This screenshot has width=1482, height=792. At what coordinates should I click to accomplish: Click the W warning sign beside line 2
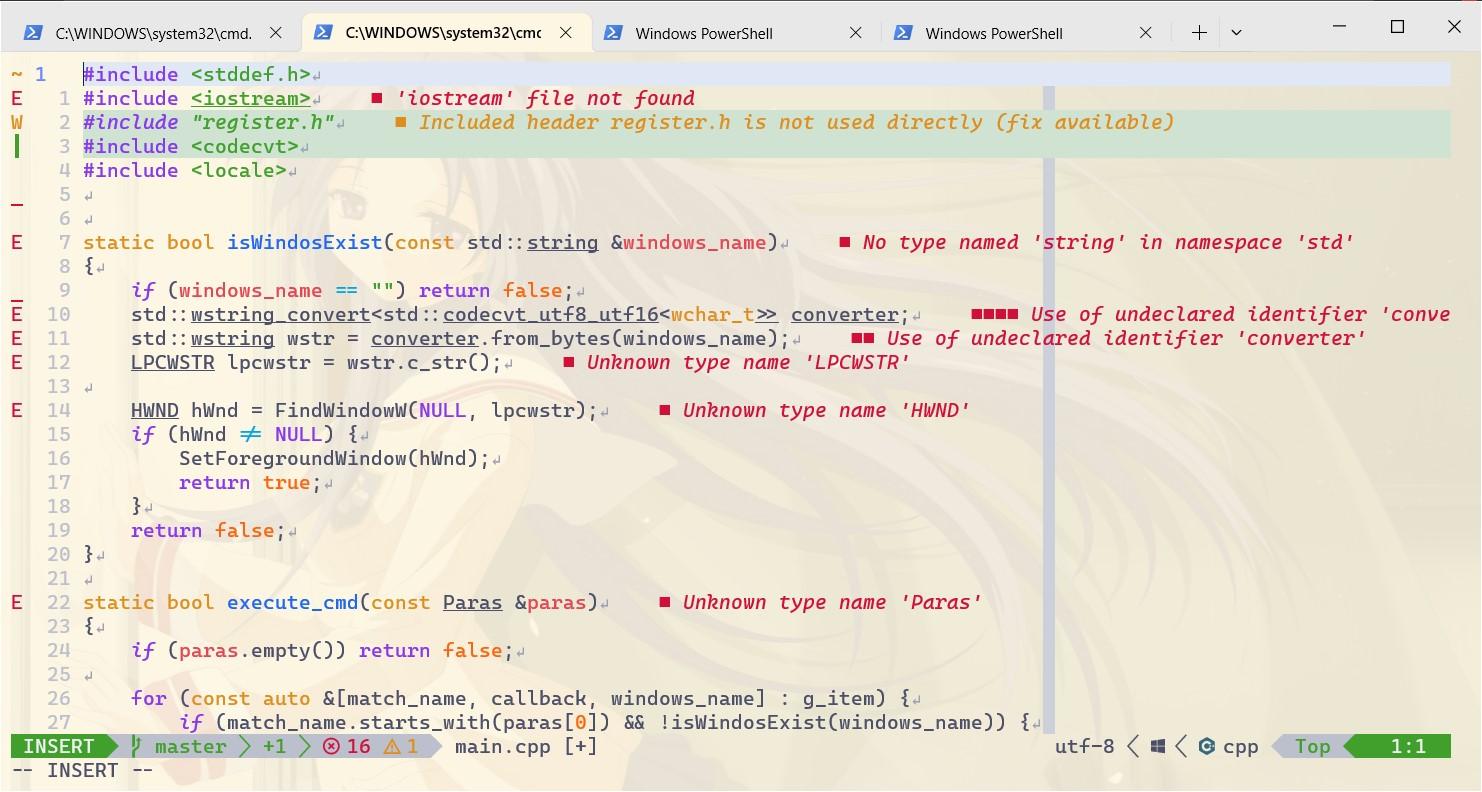click(x=17, y=122)
